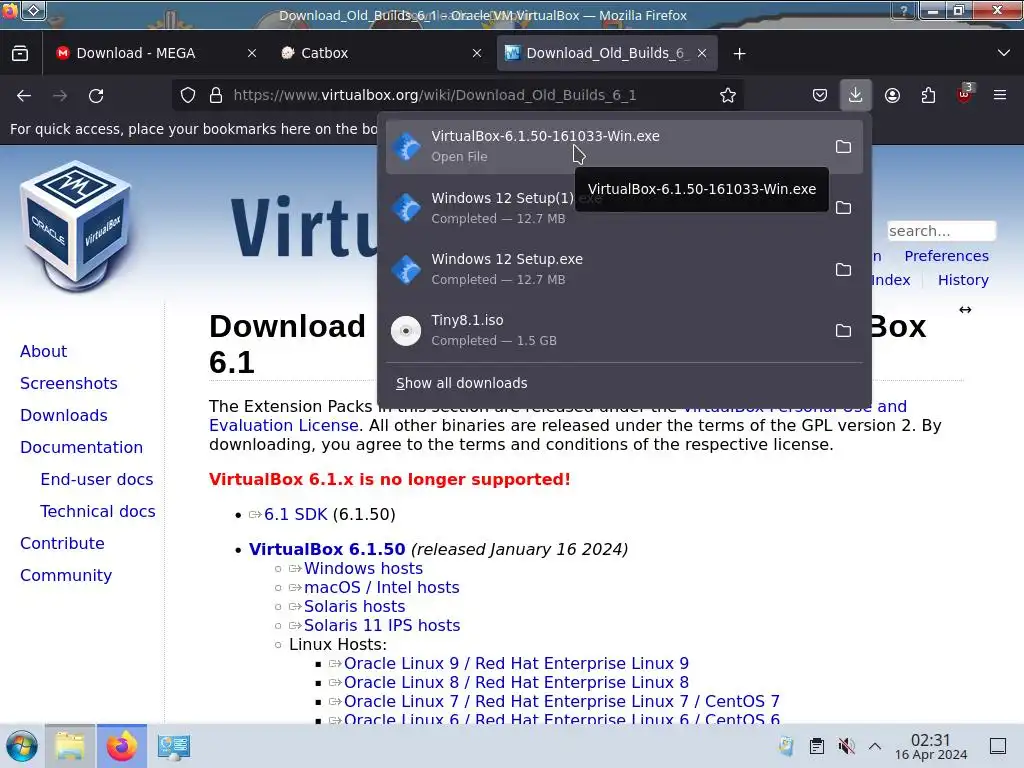
Task: Download macOS / Intel hosts build
Action: (x=381, y=588)
